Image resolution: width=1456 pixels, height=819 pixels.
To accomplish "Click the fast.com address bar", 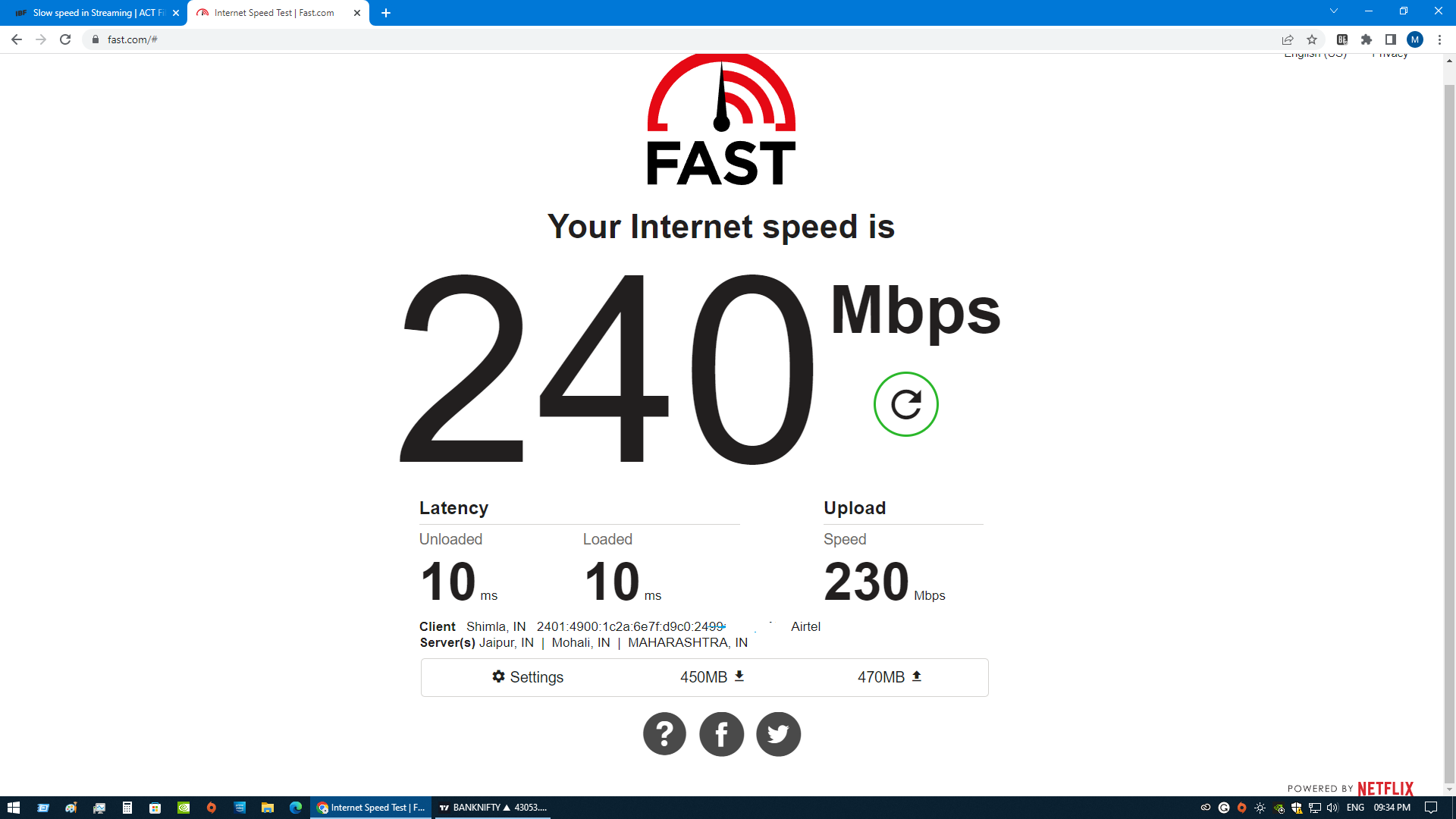I will [x=682, y=39].
